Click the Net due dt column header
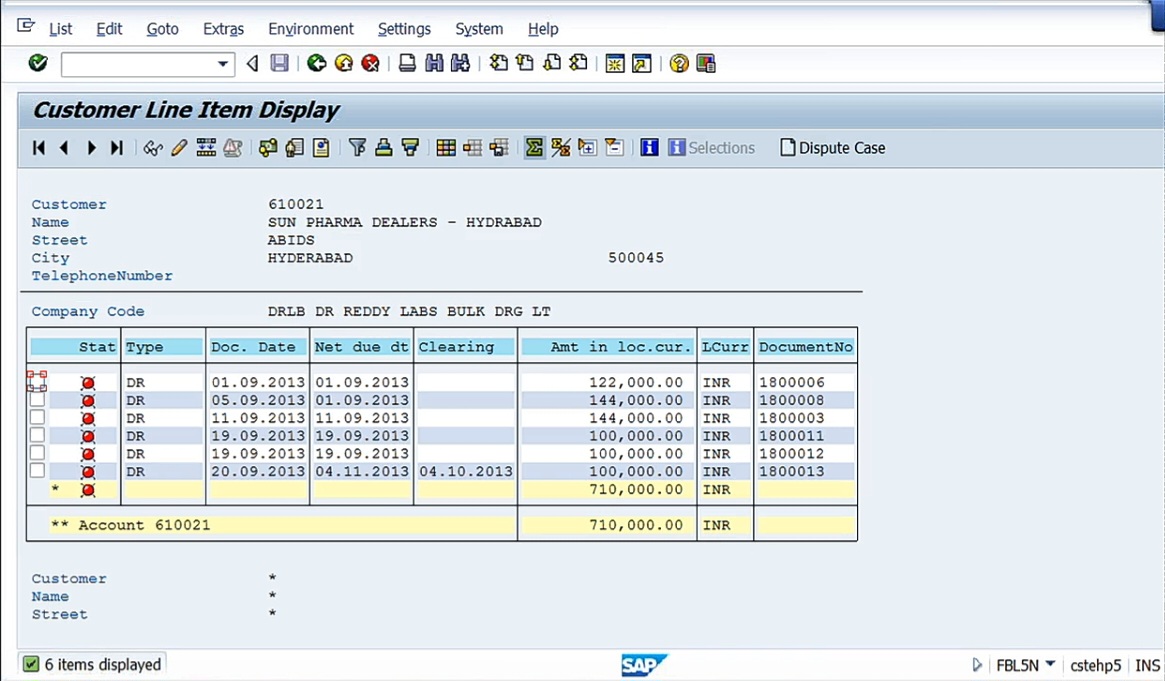Viewport: 1165px width, 681px height. click(x=362, y=347)
